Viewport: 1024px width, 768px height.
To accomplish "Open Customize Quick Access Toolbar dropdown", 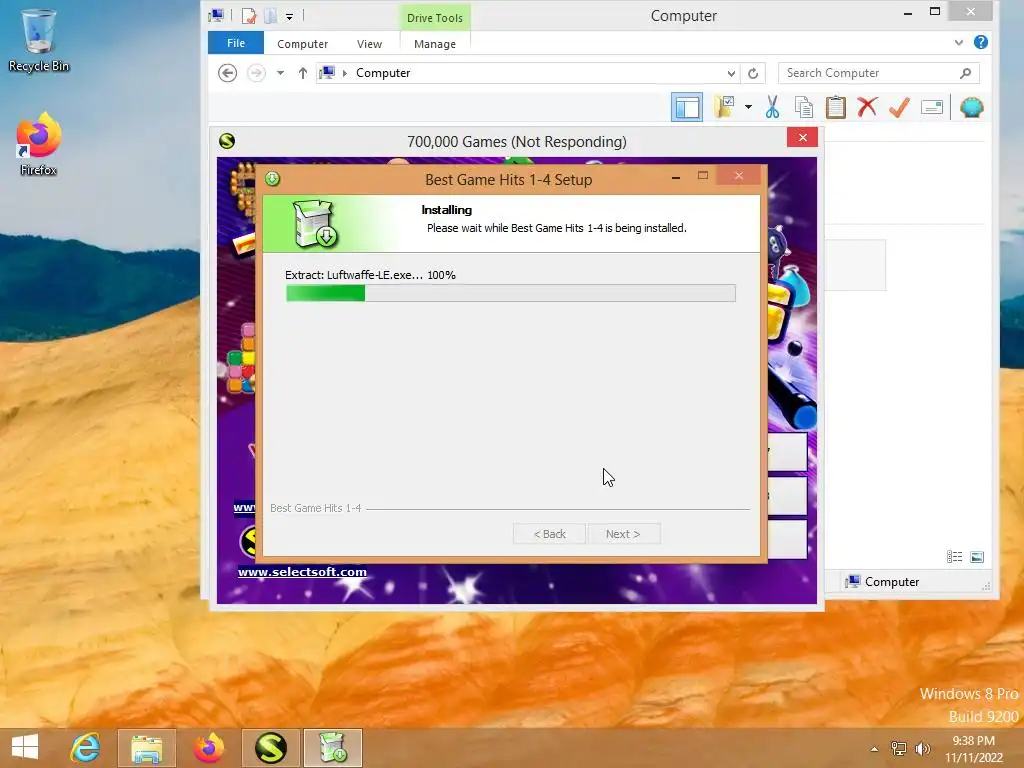I will click(x=289, y=16).
